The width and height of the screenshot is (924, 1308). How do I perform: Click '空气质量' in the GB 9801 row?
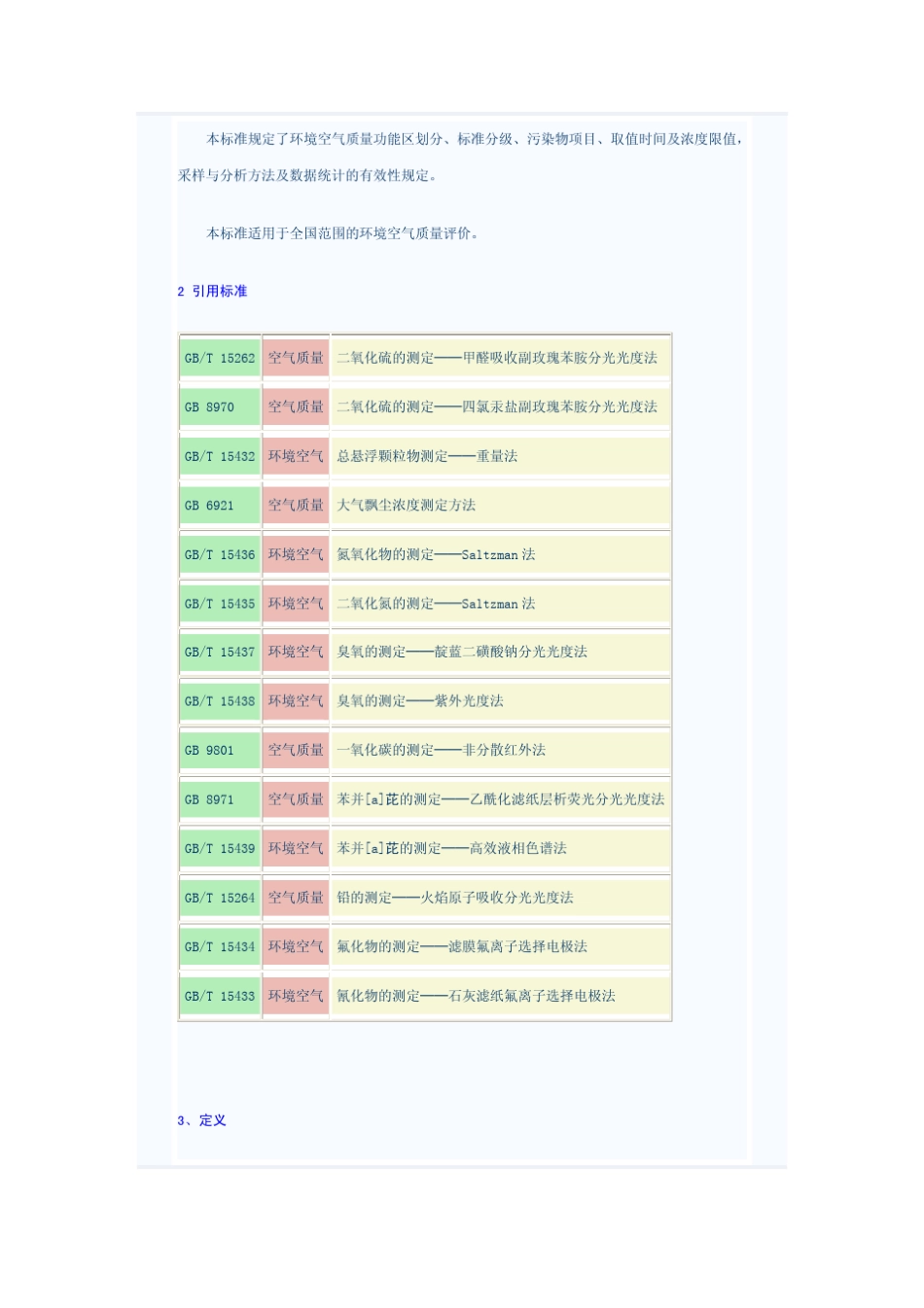tap(296, 751)
